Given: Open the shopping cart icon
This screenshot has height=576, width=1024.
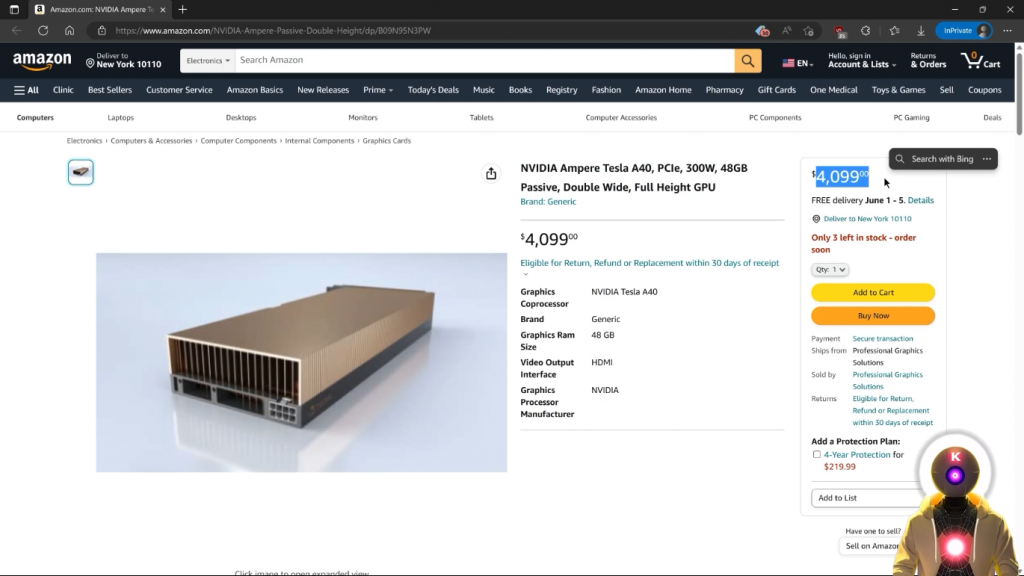Looking at the screenshot, I should (x=980, y=61).
